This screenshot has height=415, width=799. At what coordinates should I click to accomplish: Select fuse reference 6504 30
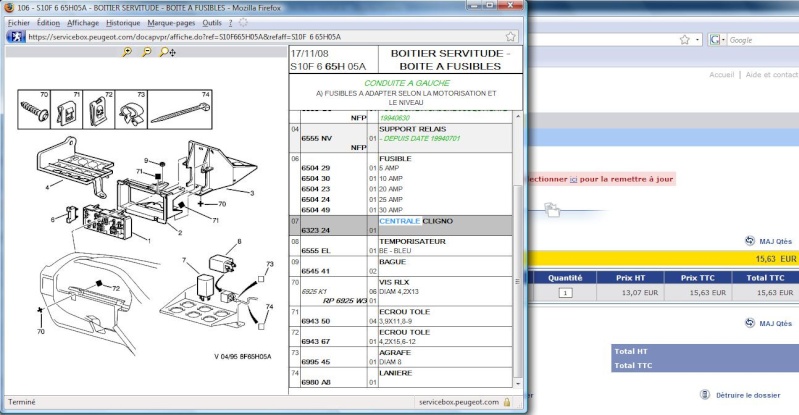click(x=315, y=178)
